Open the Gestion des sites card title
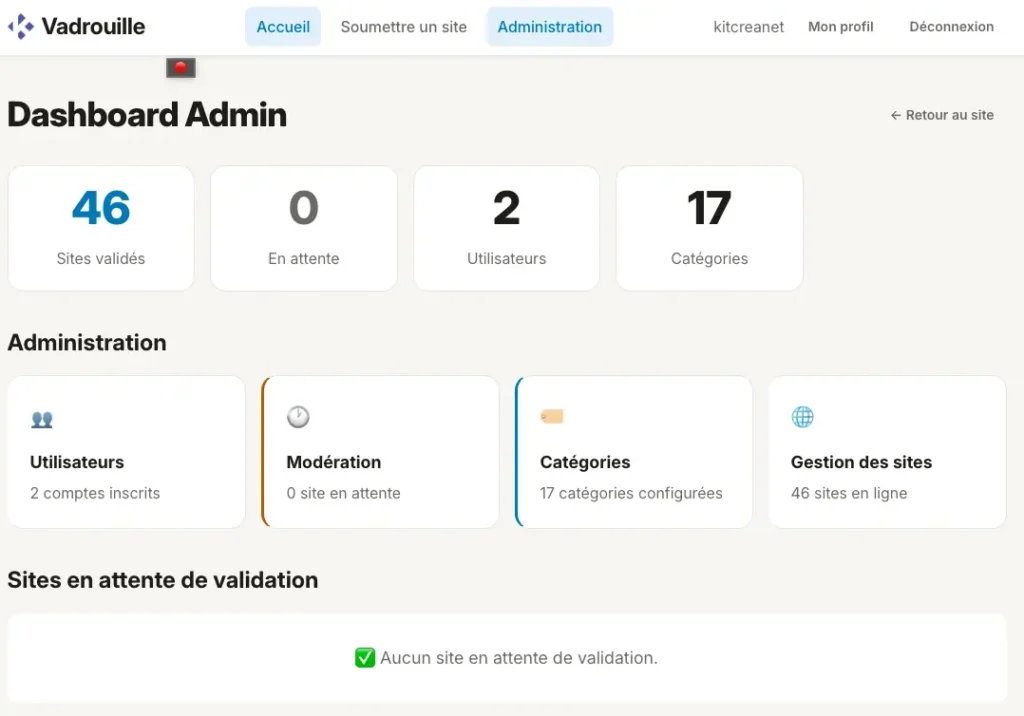1024x716 pixels. click(x=861, y=462)
